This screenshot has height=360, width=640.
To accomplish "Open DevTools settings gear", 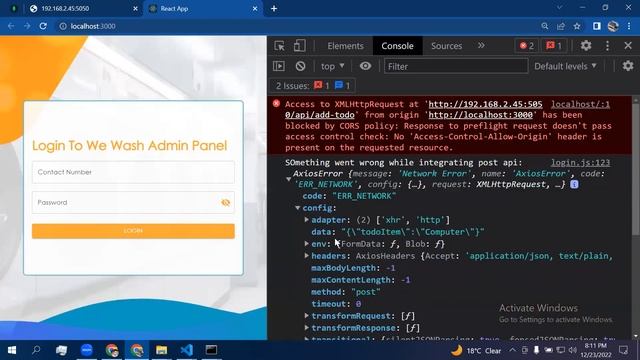I will [586, 45].
